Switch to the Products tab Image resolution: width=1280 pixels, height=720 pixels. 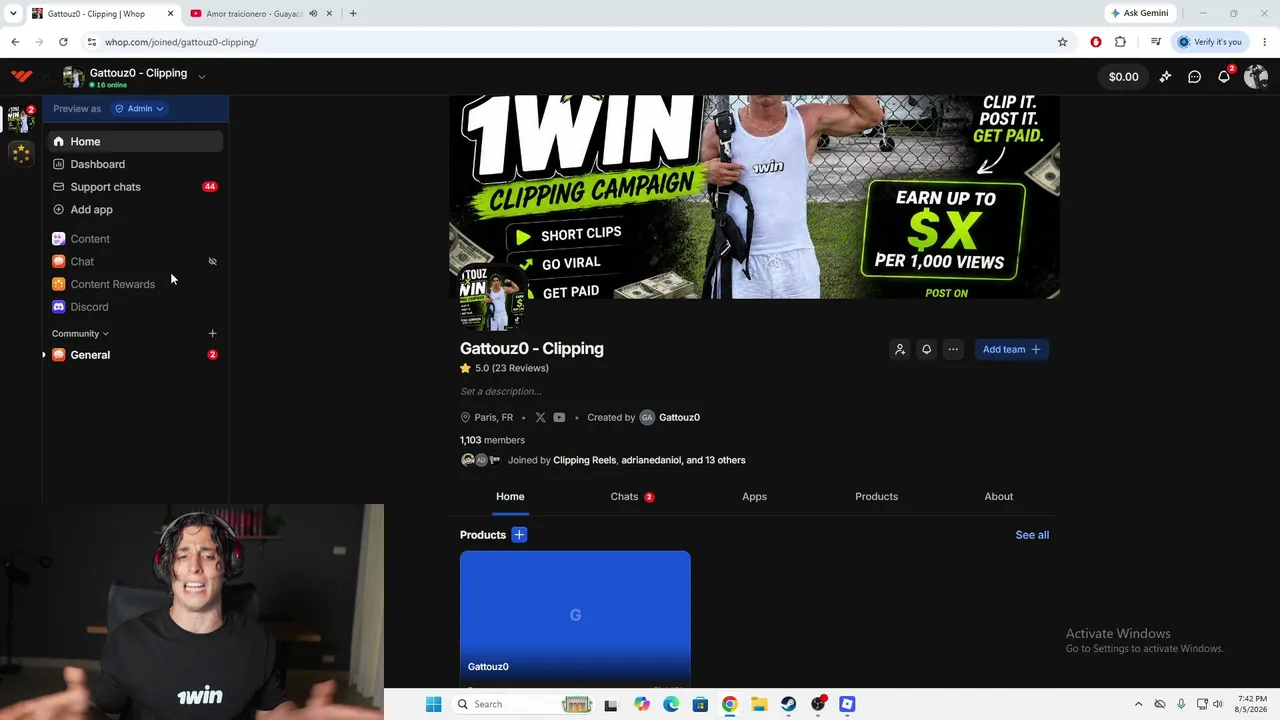click(876, 497)
